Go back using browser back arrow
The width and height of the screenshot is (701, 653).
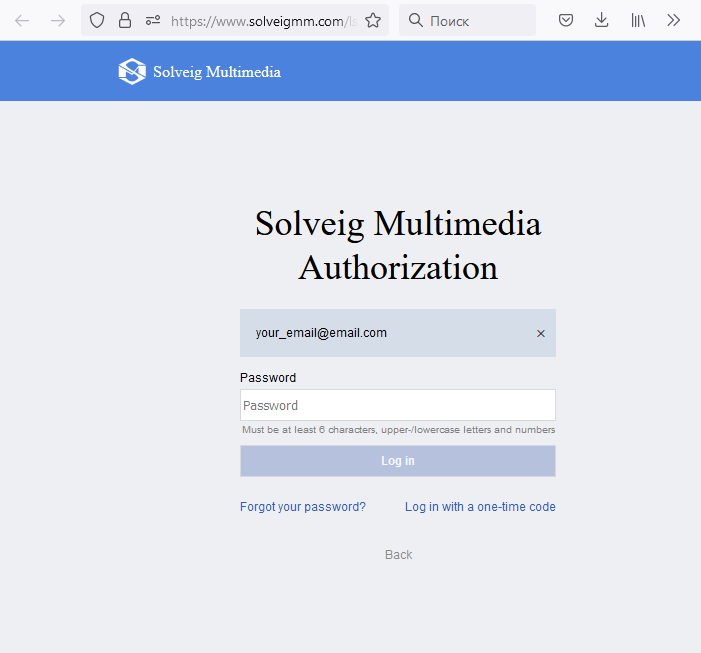click(22, 21)
